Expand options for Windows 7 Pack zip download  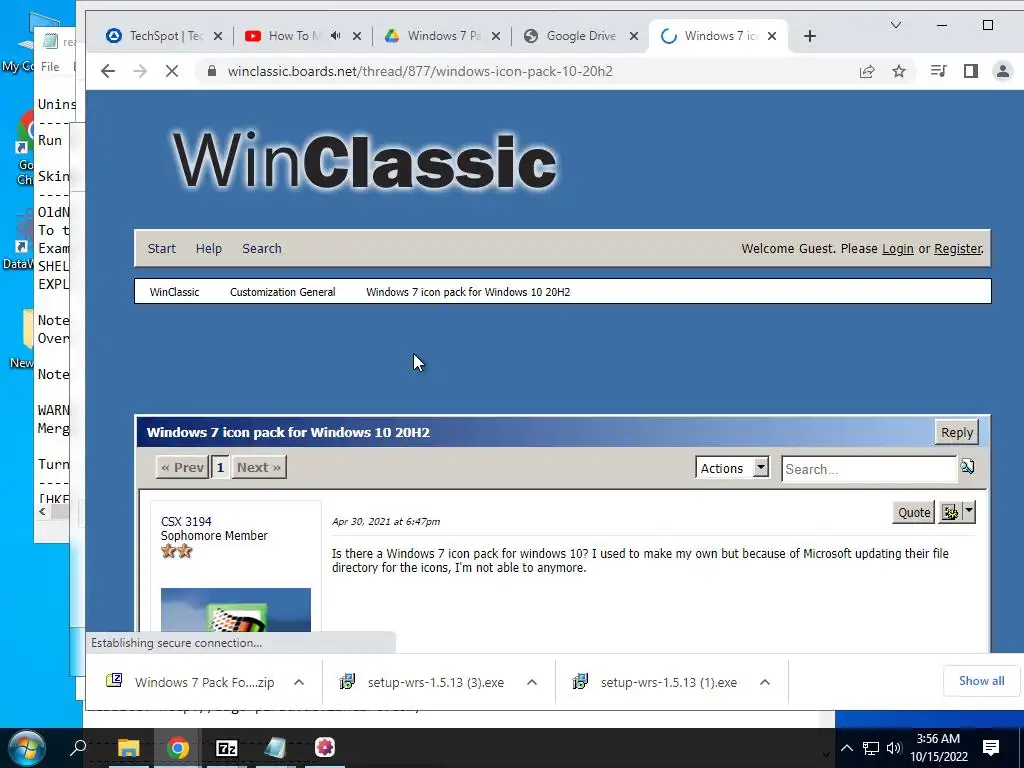click(x=299, y=682)
